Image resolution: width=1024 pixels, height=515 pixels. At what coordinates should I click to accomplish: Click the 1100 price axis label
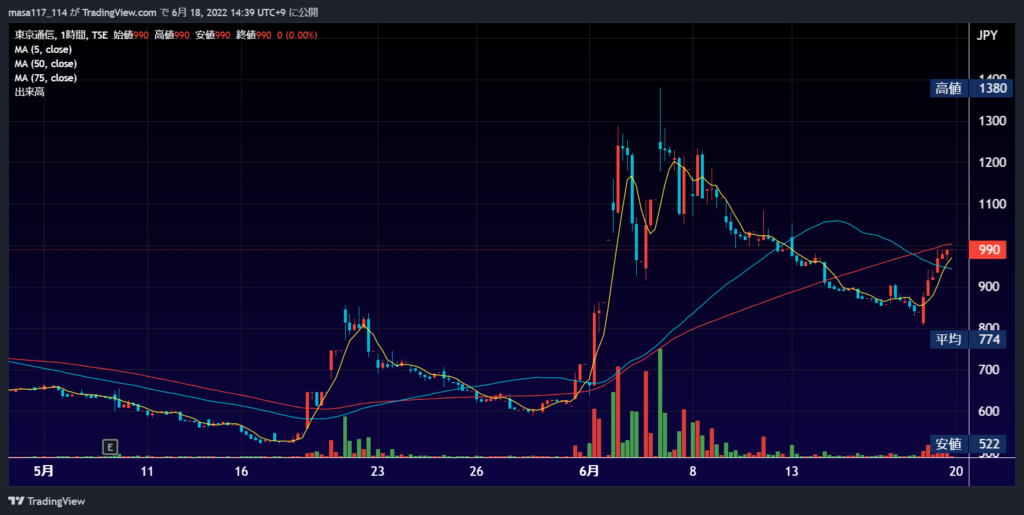(991, 204)
